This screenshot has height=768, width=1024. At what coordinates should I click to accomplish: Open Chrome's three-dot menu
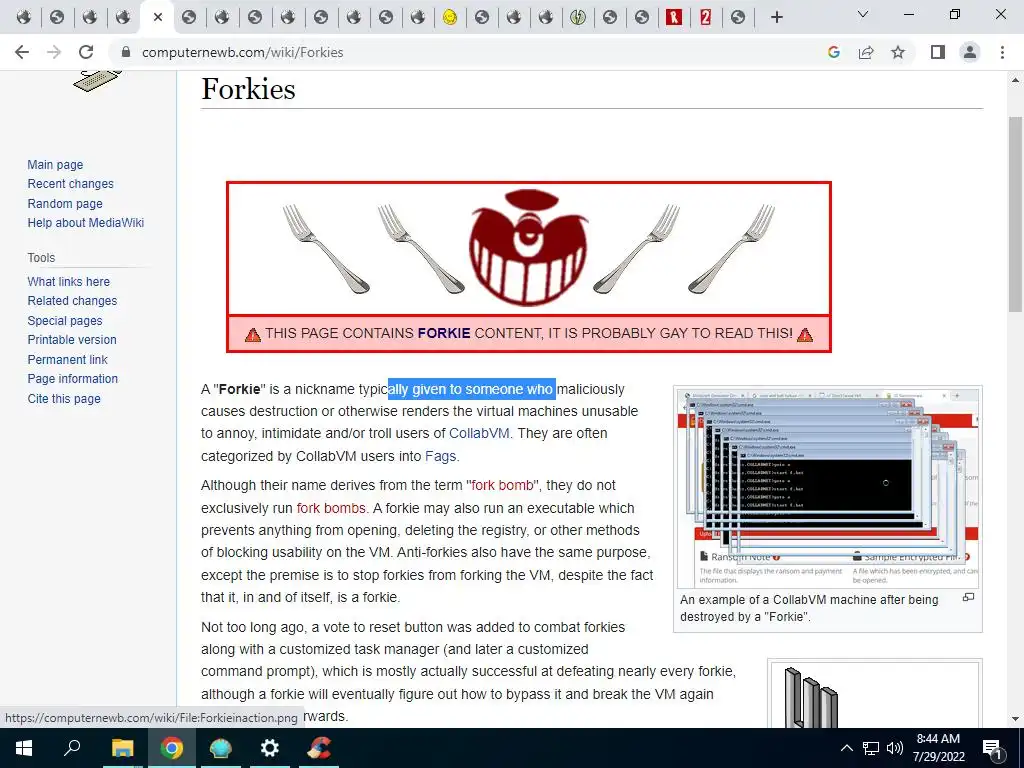[1002, 52]
